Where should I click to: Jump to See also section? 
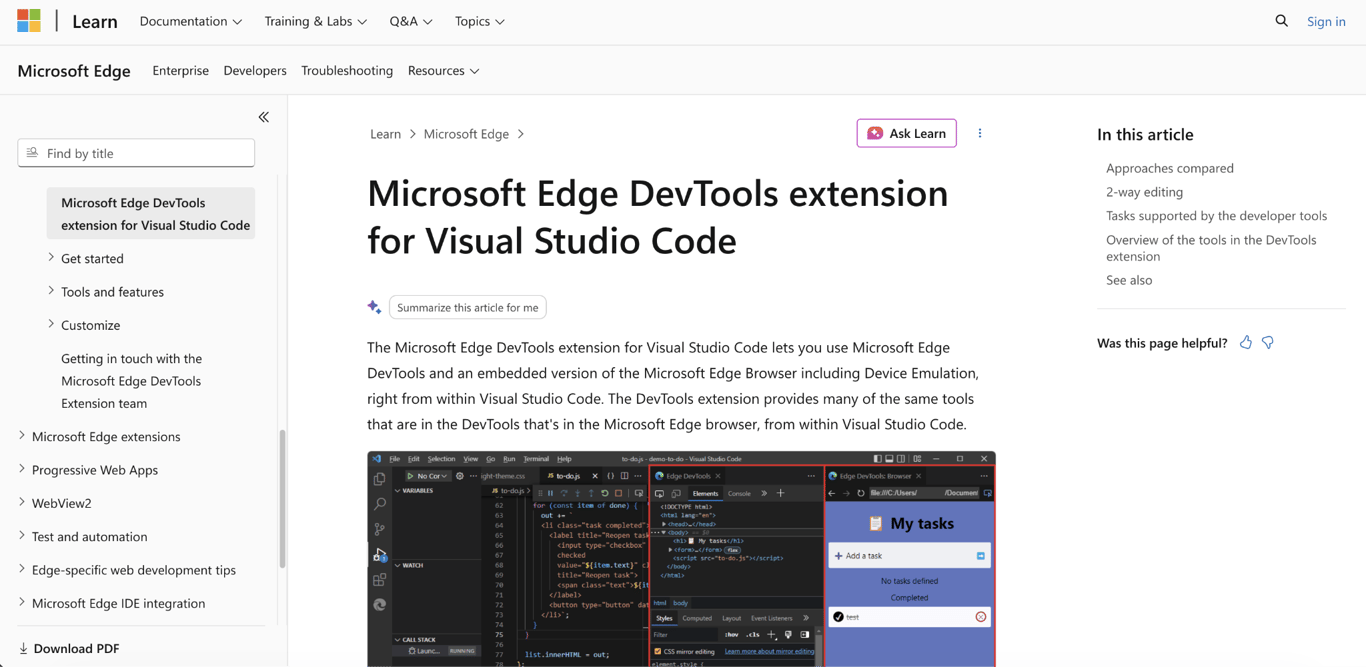tap(1129, 280)
